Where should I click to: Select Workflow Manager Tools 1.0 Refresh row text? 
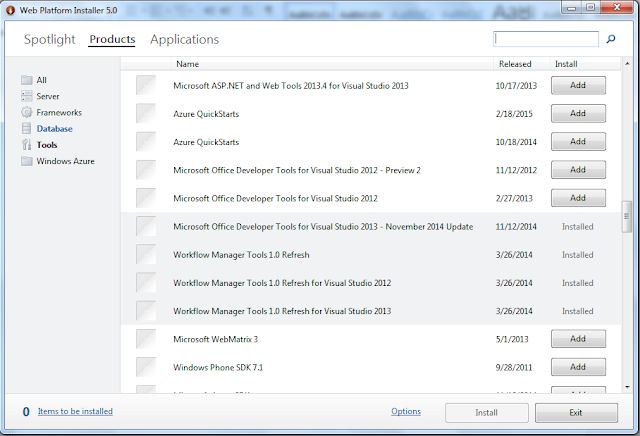coord(241,255)
